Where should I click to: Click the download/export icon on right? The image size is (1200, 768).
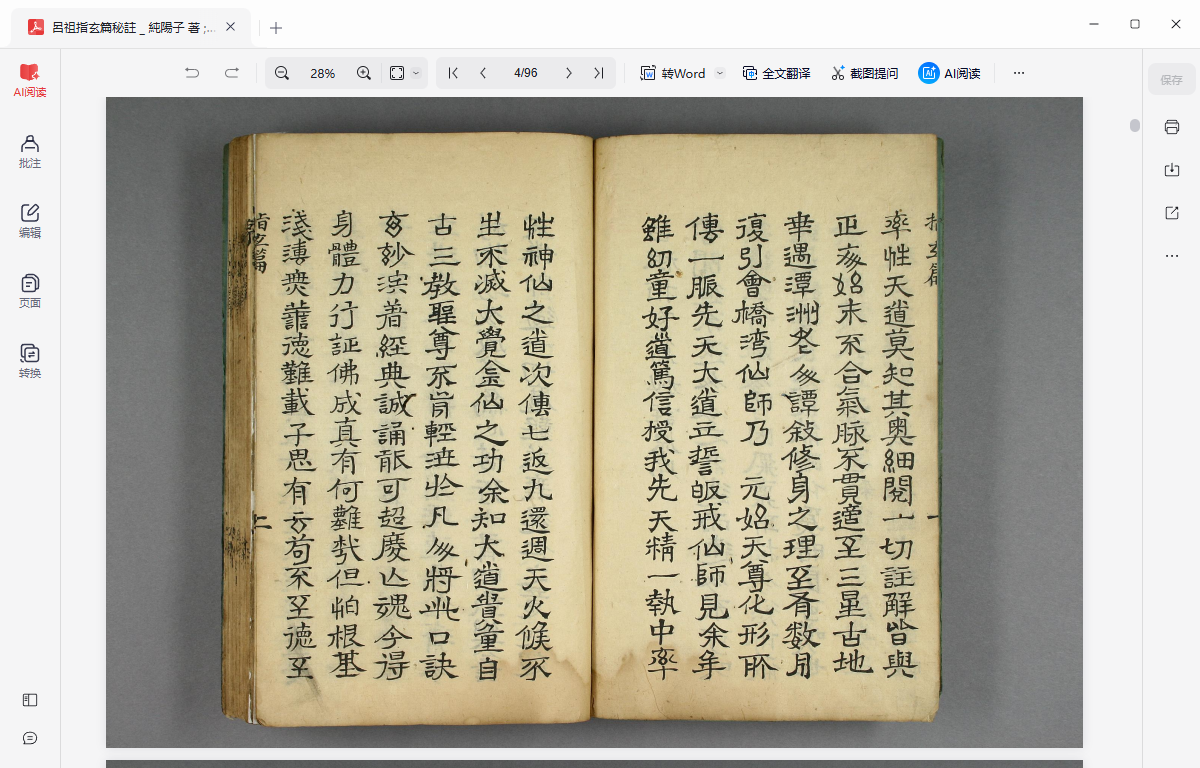1172,170
